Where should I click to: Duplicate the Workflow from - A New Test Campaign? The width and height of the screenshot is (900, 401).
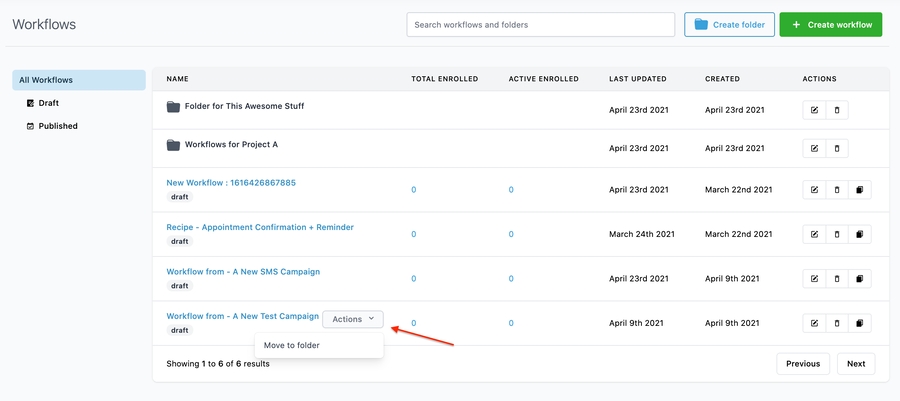click(859, 323)
